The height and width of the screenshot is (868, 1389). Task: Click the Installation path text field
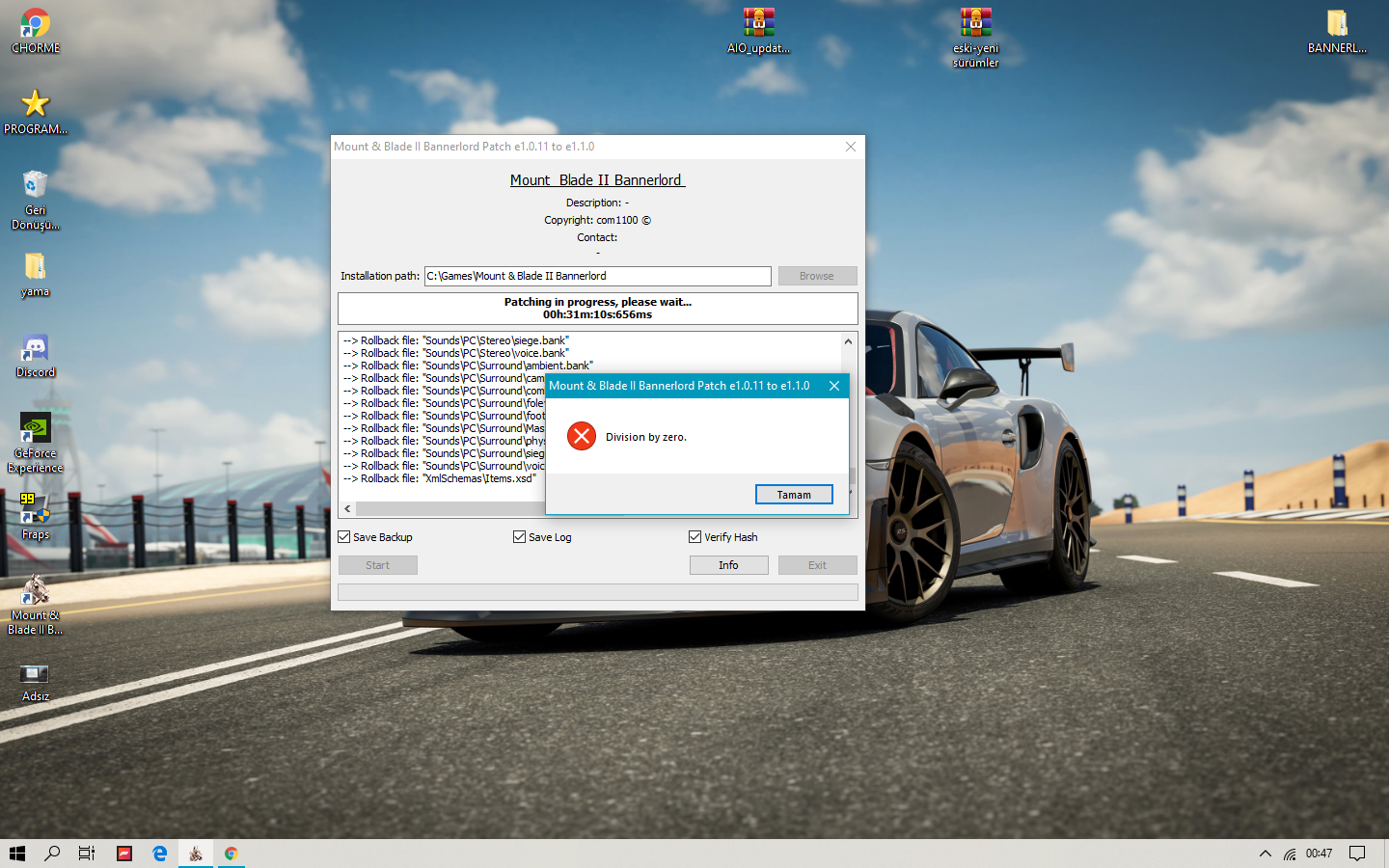(x=598, y=276)
